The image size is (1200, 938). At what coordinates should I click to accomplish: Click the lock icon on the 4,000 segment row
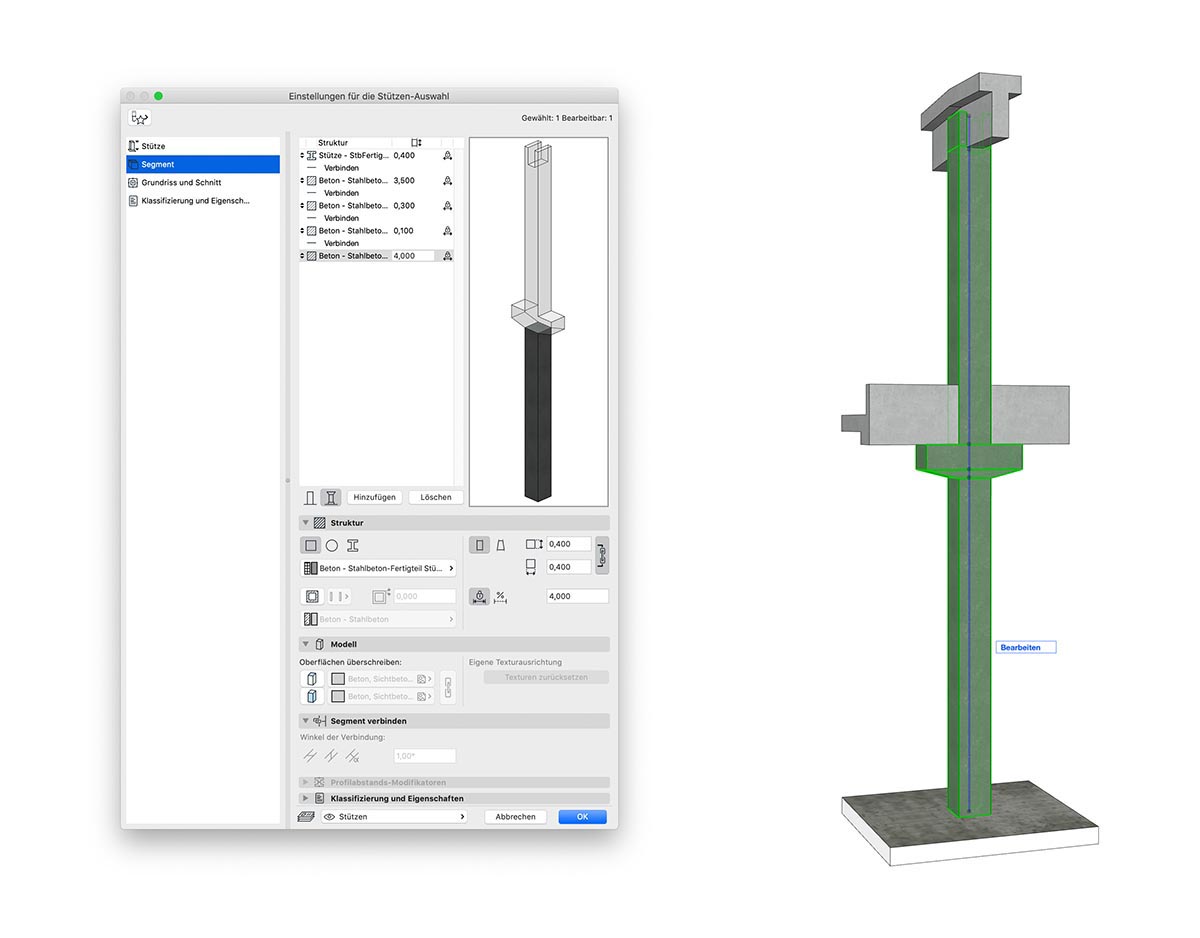(447, 256)
